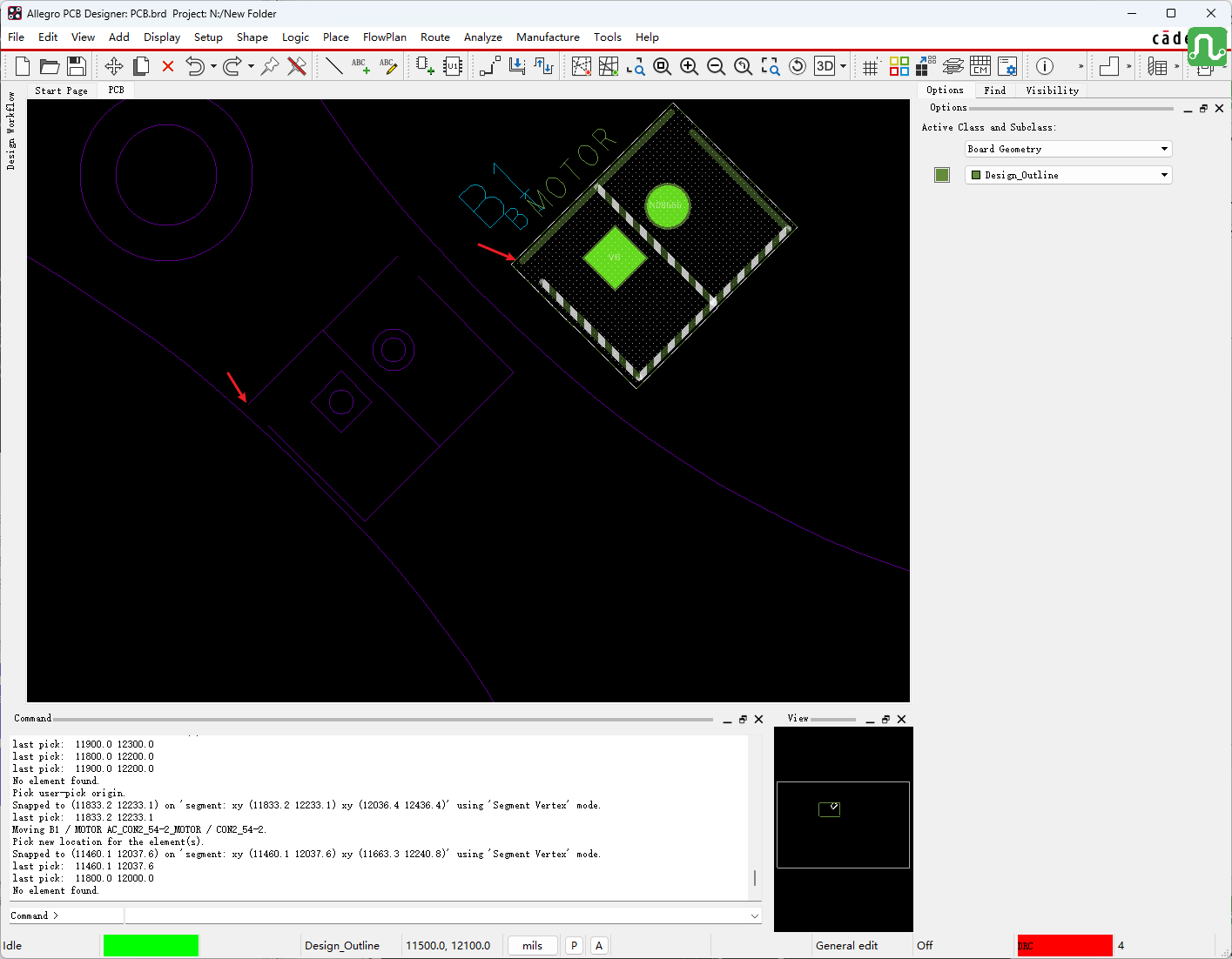This screenshot has width=1232, height=959.
Task: Open the Design_Outline subclass dropdown
Action: [1068, 175]
